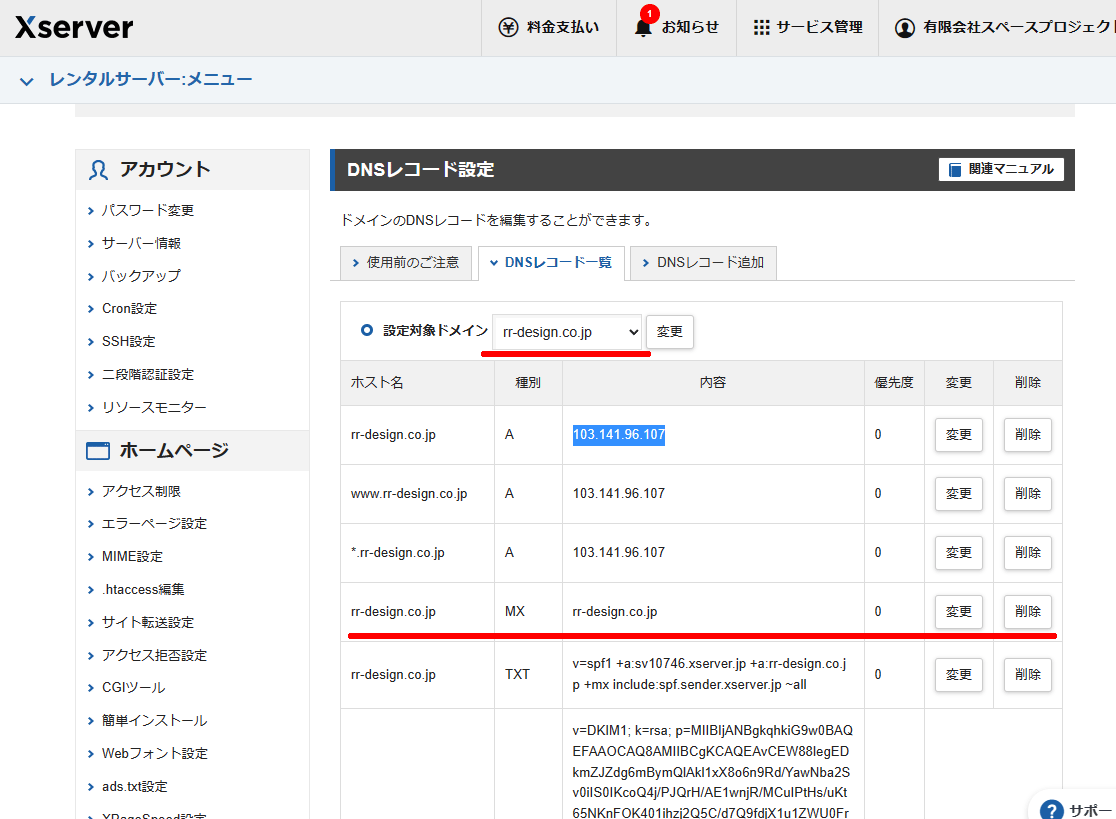Image resolution: width=1116 pixels, height=819 pixels.
Task: Open notifications bell icon
Action: click(643, 28)
